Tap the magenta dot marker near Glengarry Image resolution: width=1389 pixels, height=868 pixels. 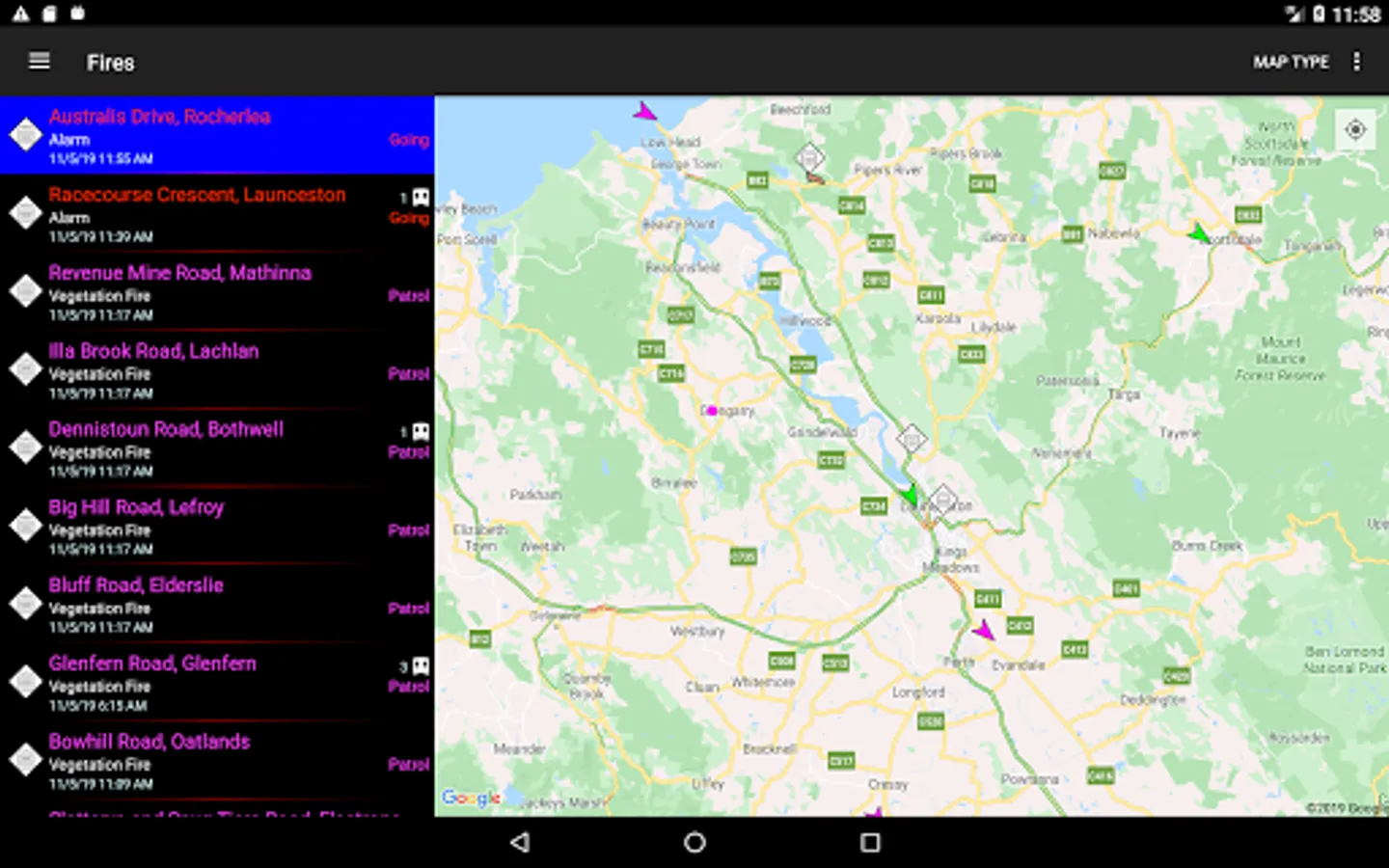711,410
